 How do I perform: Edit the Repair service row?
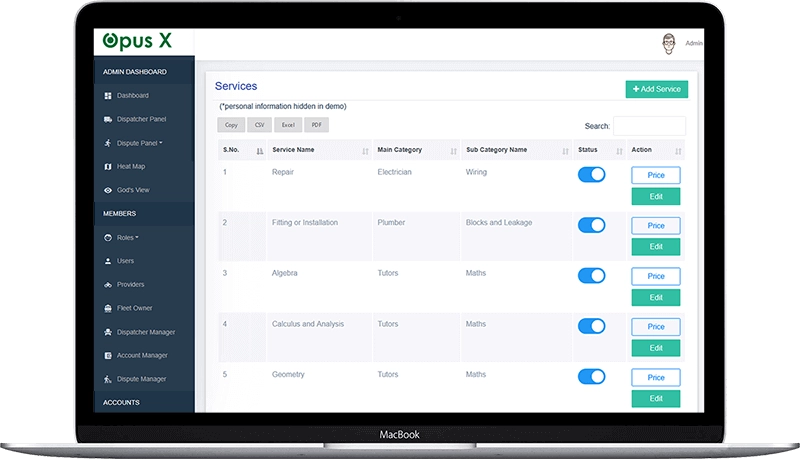coord(656,196)
